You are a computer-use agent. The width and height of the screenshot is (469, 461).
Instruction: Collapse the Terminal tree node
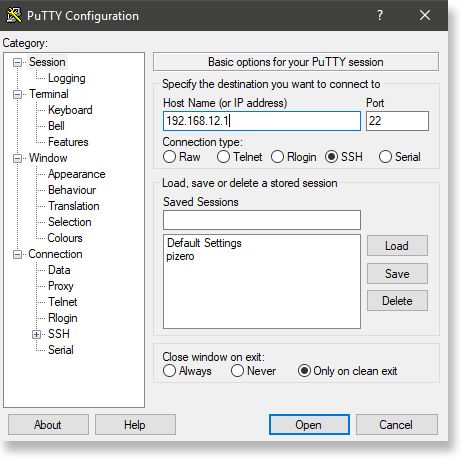[17, 94]
